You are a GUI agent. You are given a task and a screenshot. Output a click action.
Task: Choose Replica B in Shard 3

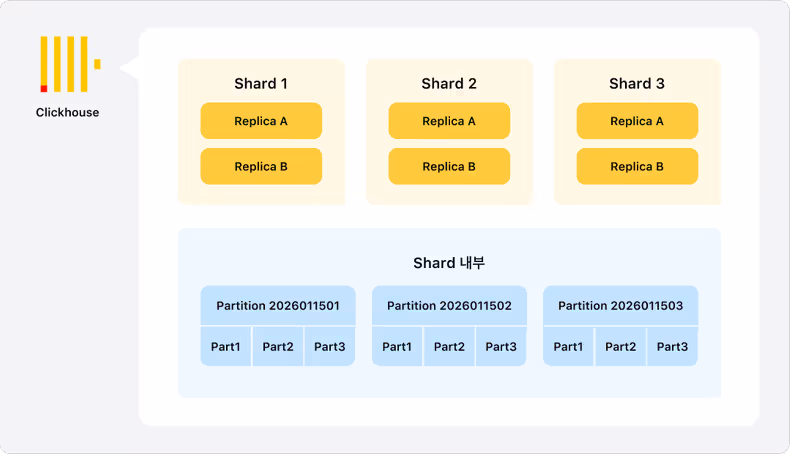click(x=637, y=166)
